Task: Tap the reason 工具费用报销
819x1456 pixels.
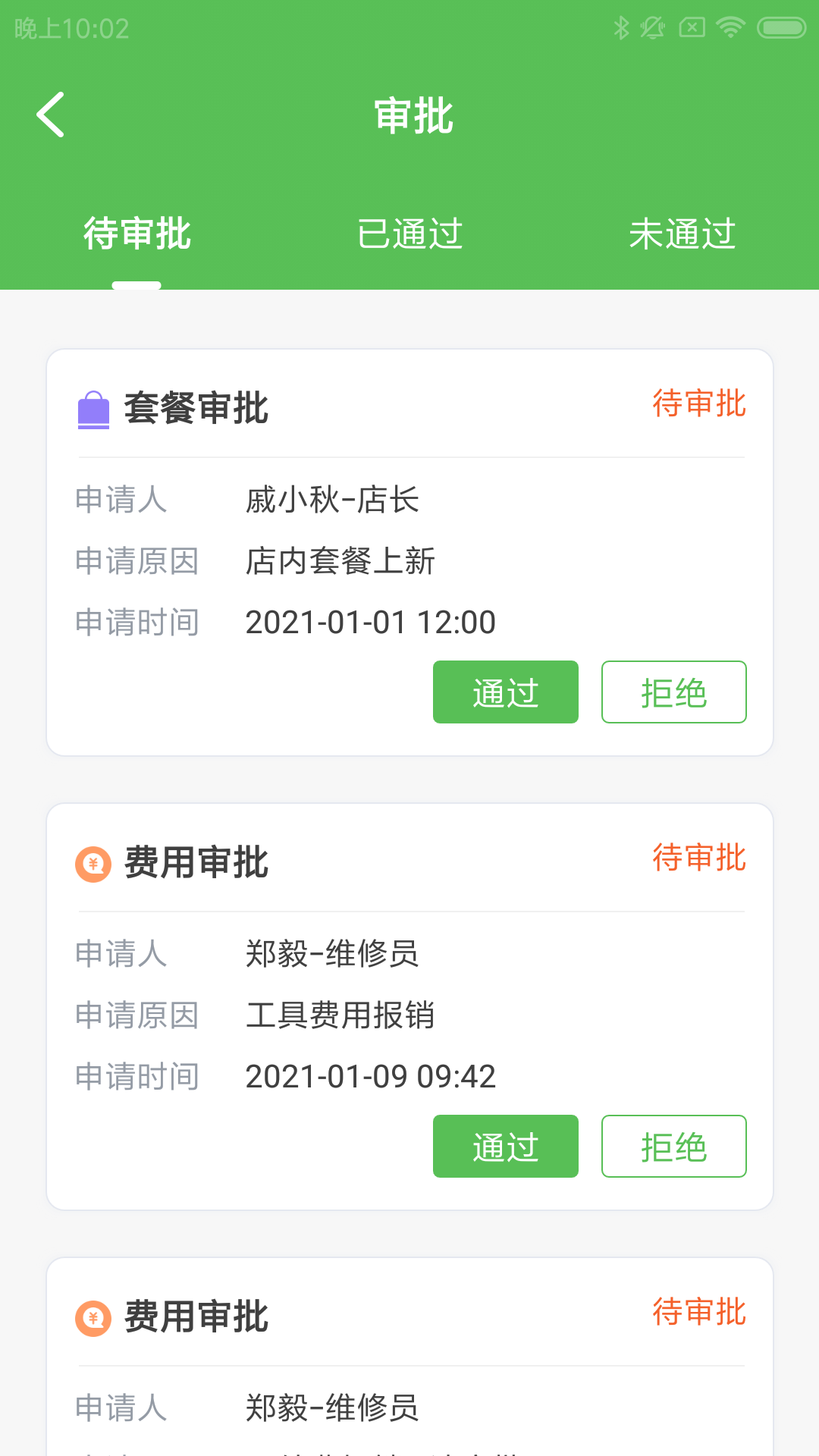Action: tap(340, 1015)
